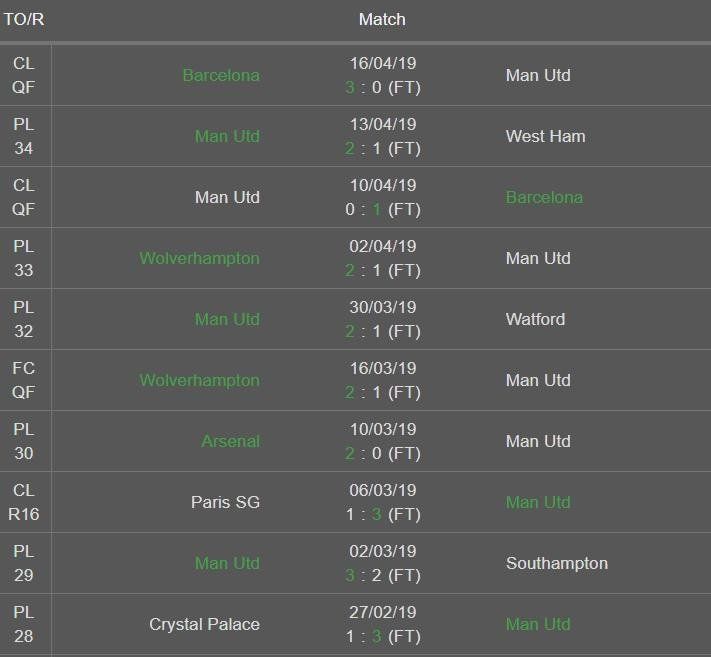Select the CL R16 round label
711x657 pixels.
(x=24, y=502)
